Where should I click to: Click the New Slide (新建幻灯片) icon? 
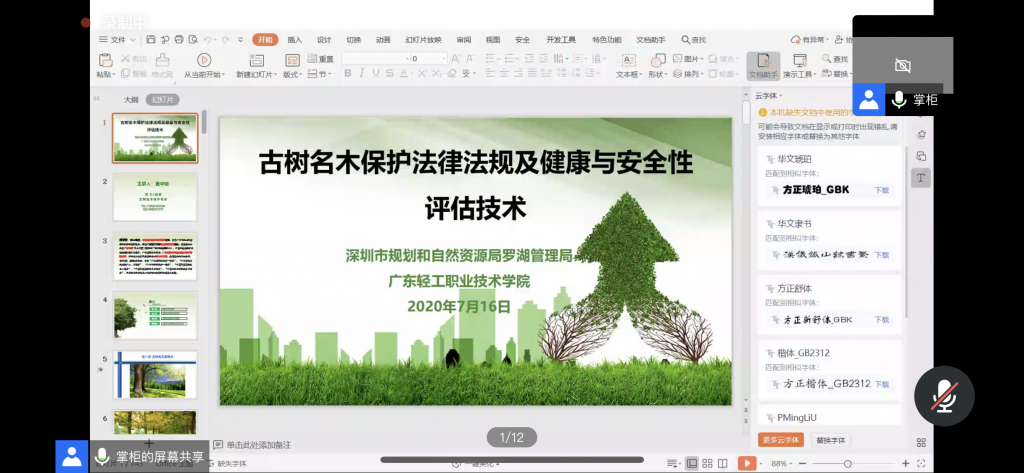pos(257,61)
